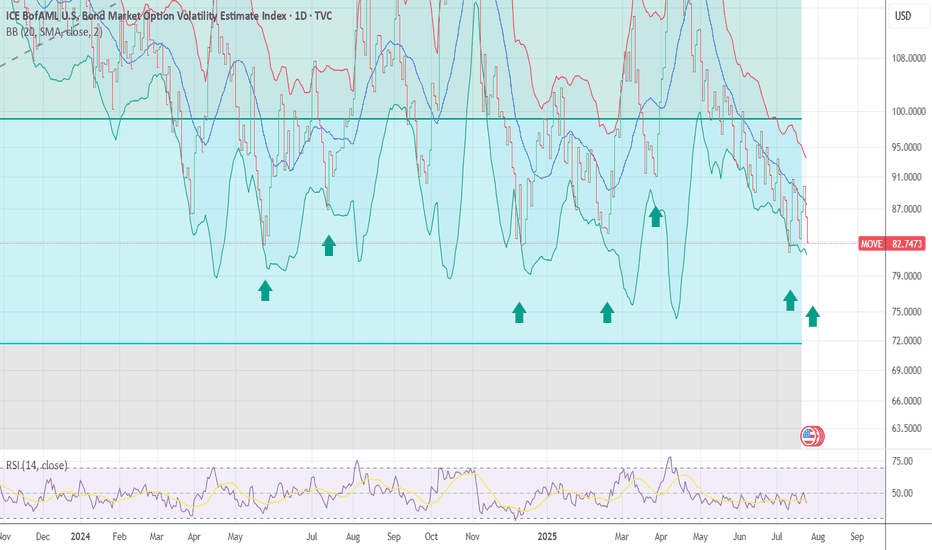Viewport: 932px width, 550px height.
Task: Click the 95.0000 price scale label
Action: coord(908,147)
